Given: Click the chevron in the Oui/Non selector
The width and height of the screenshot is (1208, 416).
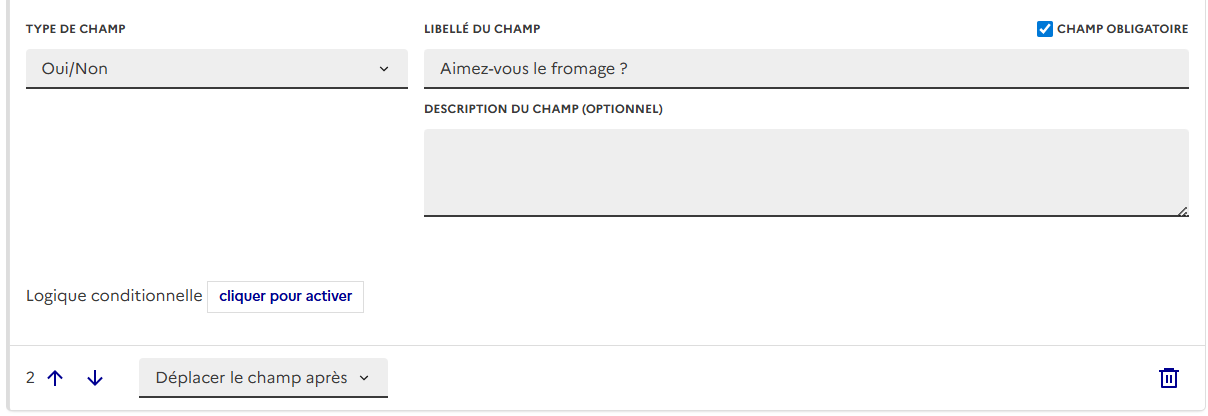Looking at the screenshot, I should coord(384,69).
